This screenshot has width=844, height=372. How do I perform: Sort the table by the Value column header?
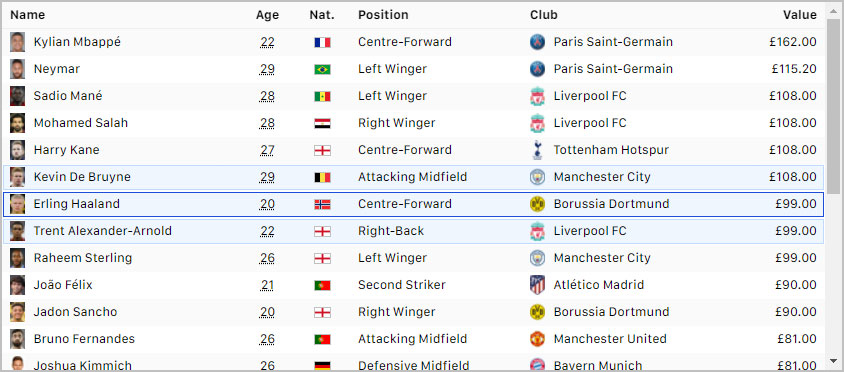[x=799, y=15]
